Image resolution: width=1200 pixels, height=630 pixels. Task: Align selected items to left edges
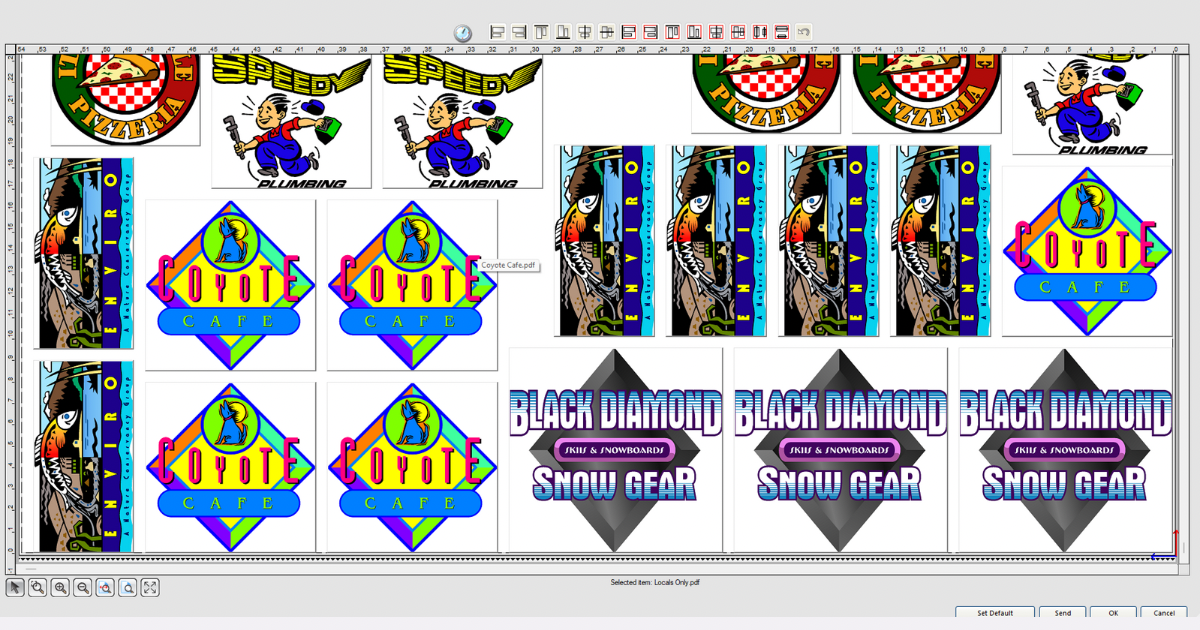pos(497,32)
